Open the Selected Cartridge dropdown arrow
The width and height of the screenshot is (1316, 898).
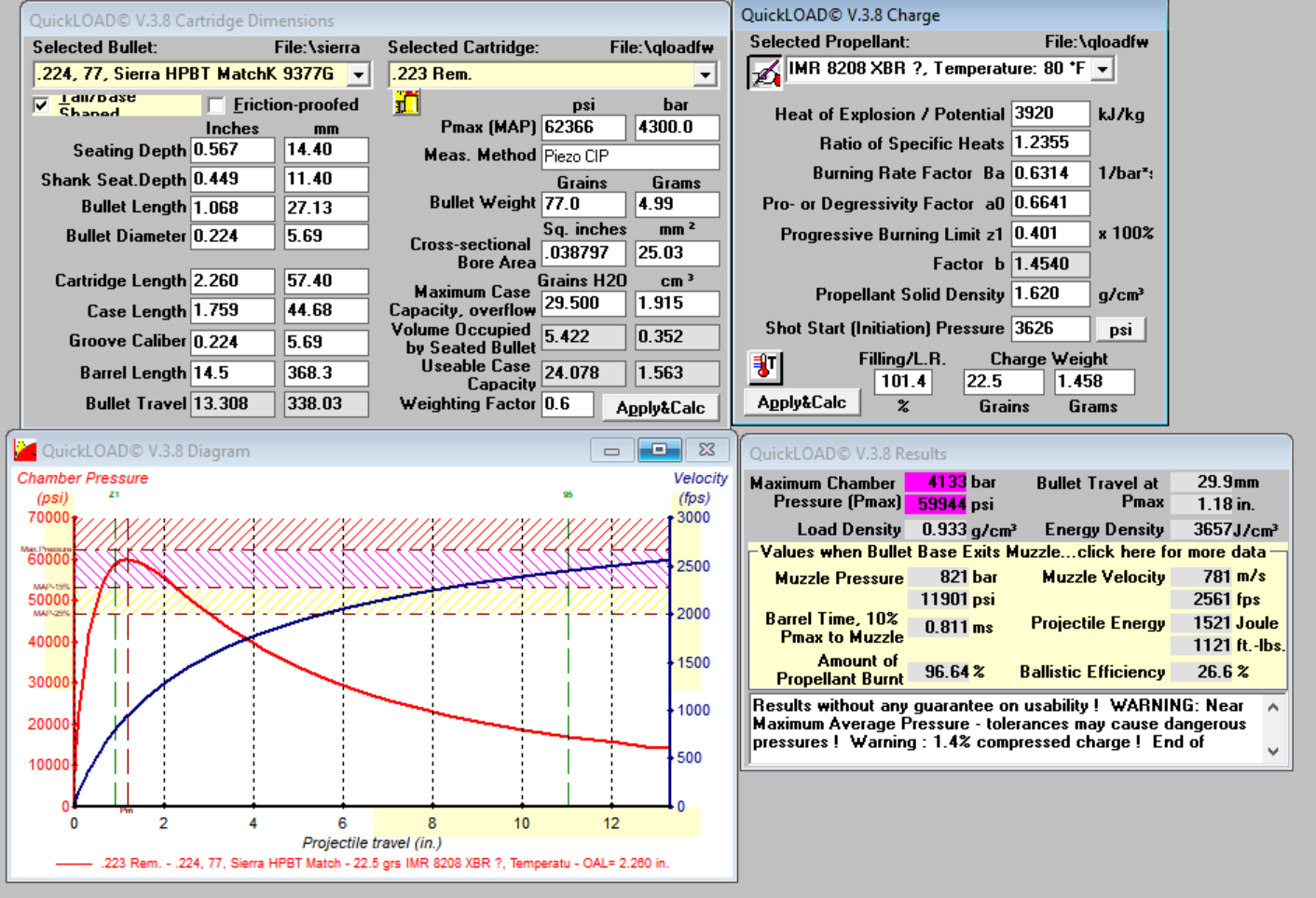point(706,75)
